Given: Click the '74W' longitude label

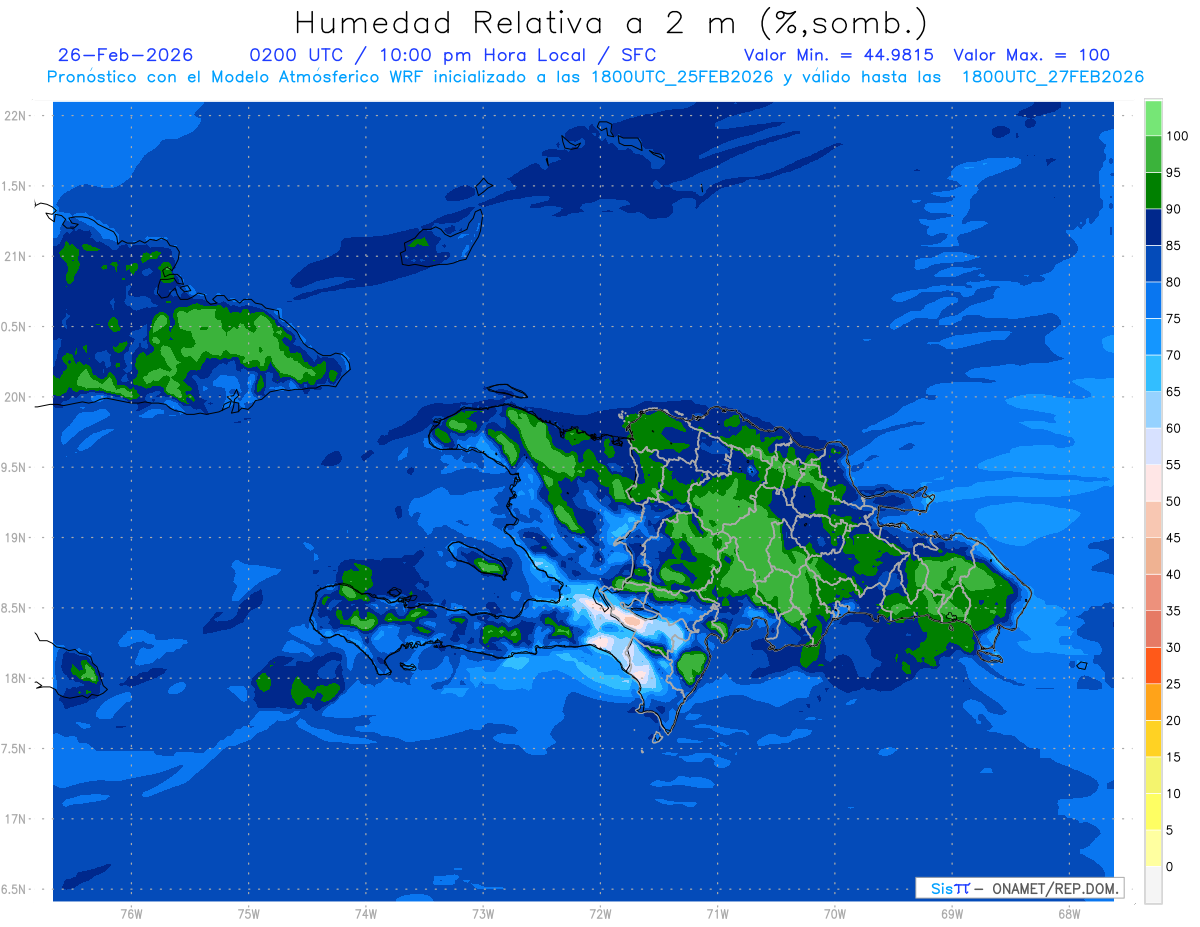Looking at the screenshot, I should tap(366, 915).
